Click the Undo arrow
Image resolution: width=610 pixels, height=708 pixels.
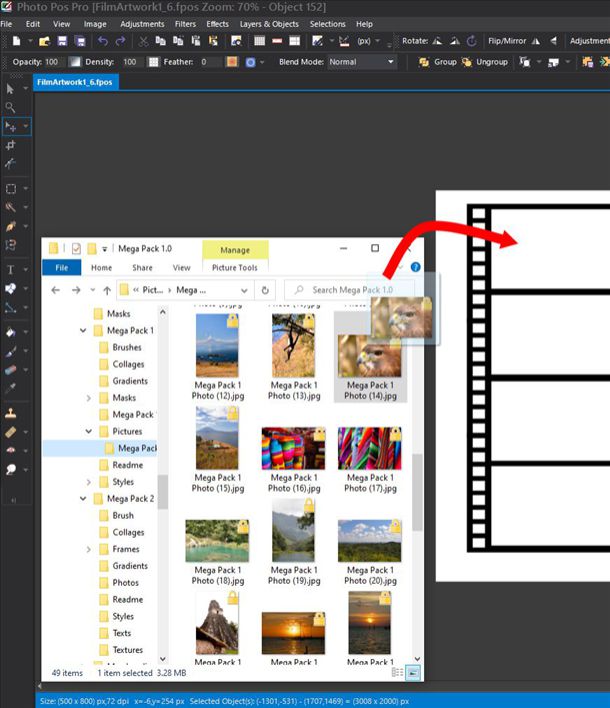(x=103, y=41)
